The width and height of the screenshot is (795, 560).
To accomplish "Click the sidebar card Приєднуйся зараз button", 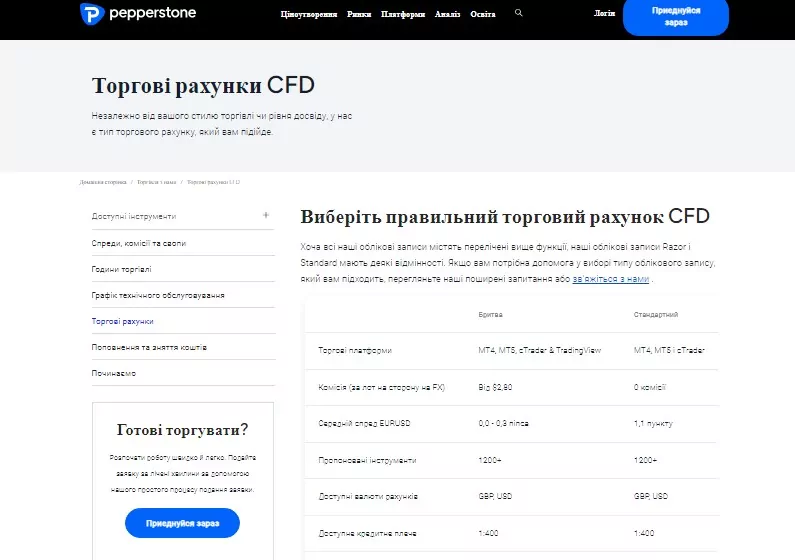I will coord(183,523).
